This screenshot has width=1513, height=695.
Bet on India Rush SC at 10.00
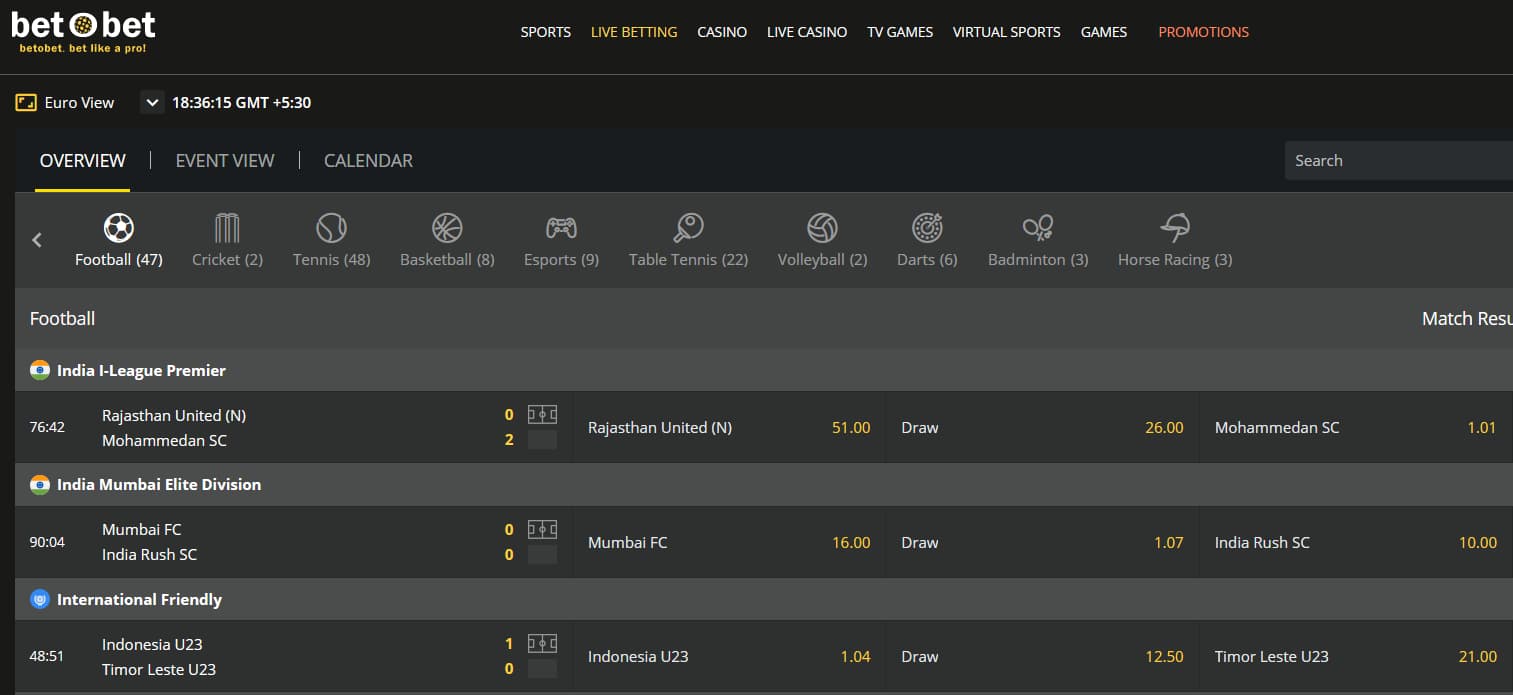[1356, 542]
